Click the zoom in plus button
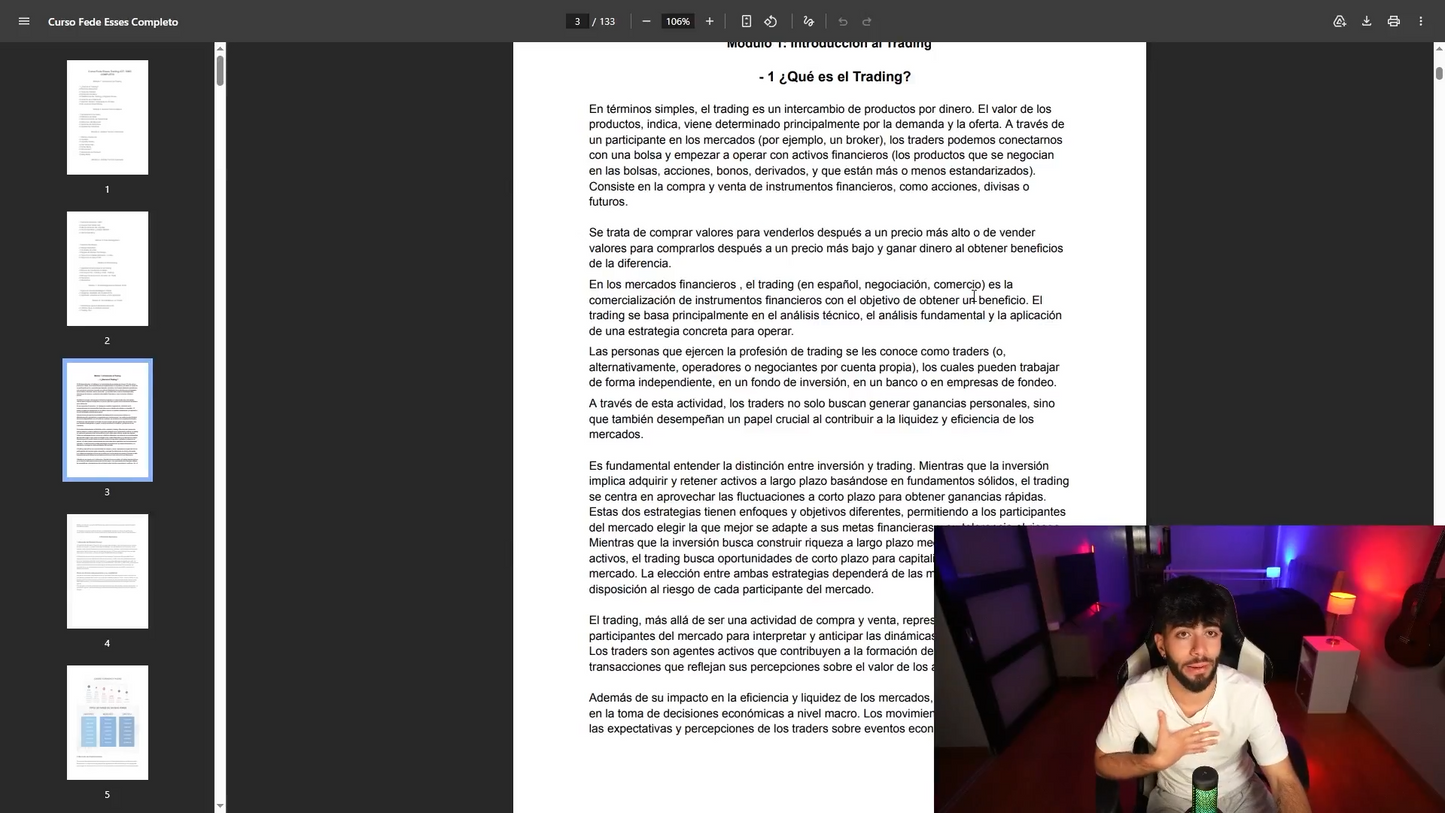The image size is (1445, 813). pos(709,21)
